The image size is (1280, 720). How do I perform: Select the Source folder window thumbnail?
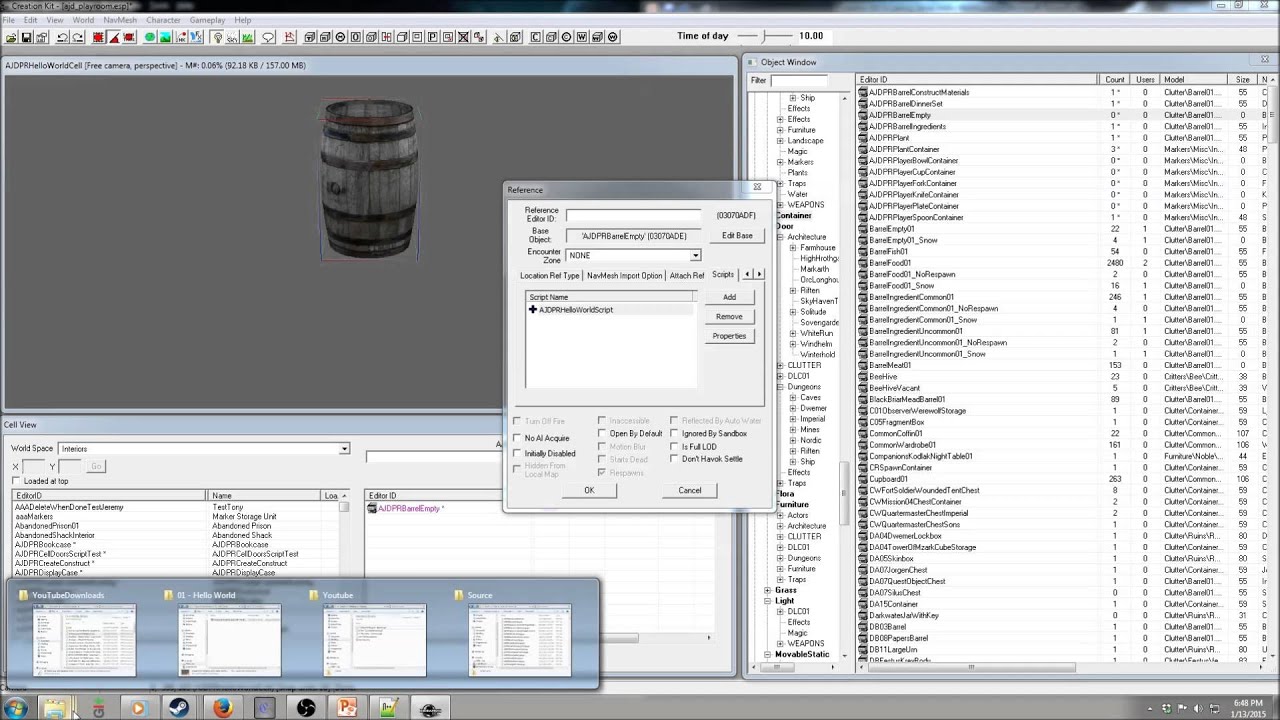(519, 633)
